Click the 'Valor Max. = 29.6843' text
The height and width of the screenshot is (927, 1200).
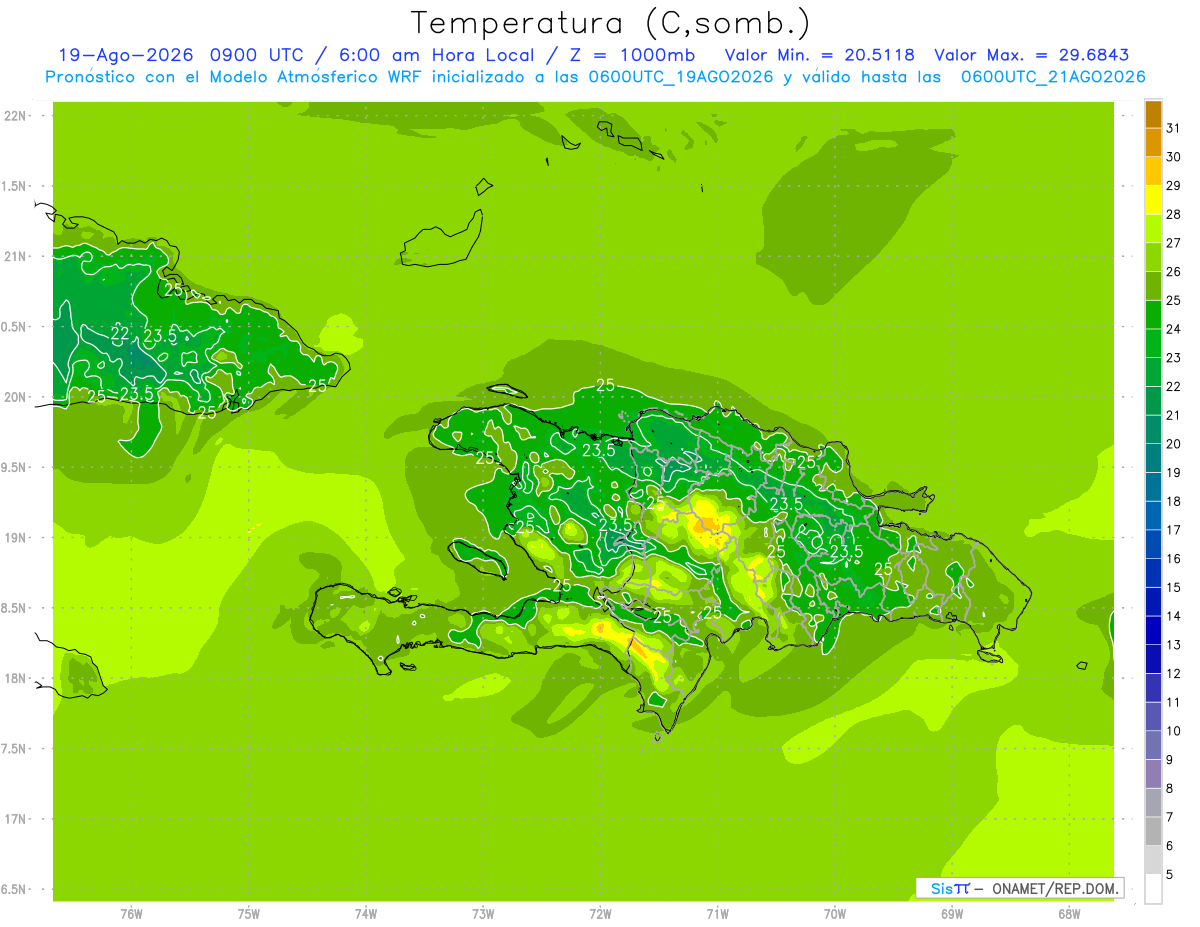tap(1032, 55)
